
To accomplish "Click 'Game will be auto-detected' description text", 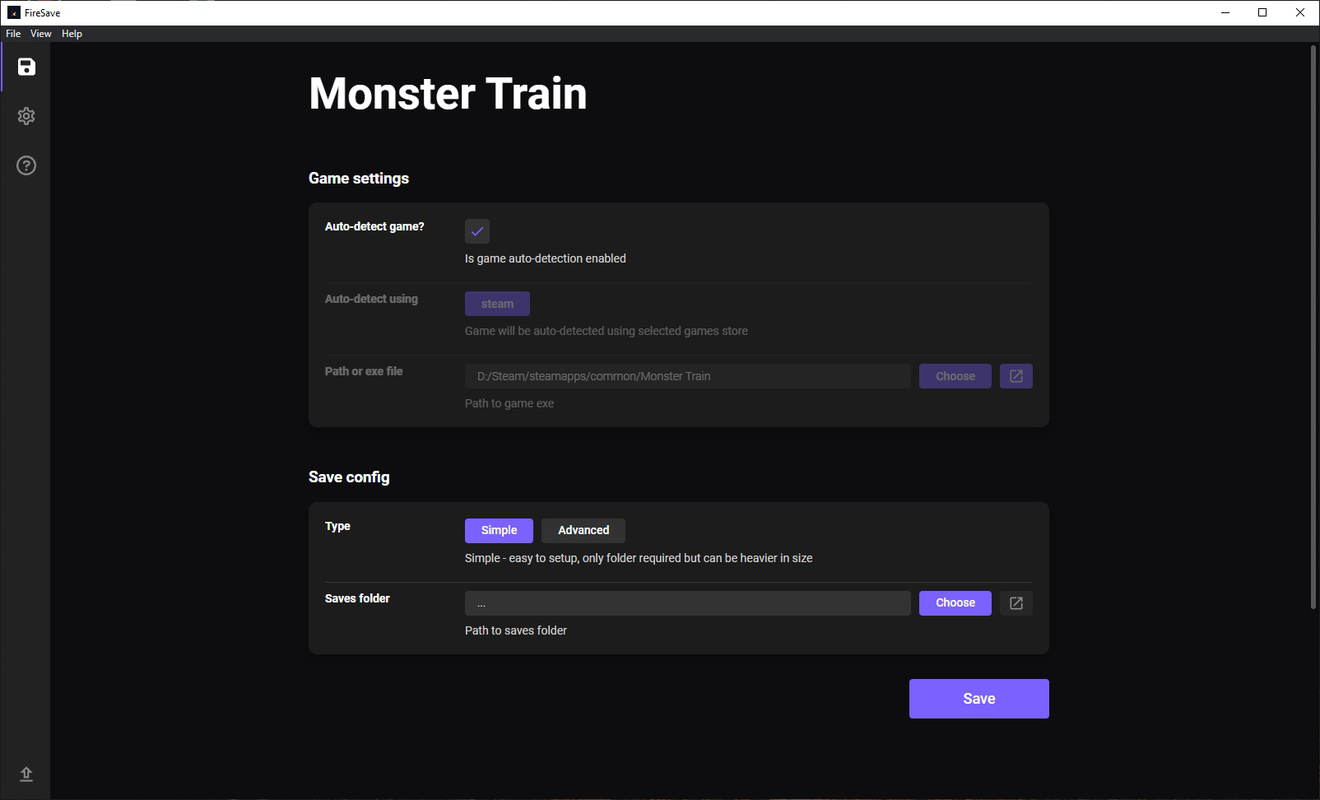I will point(606,331).
